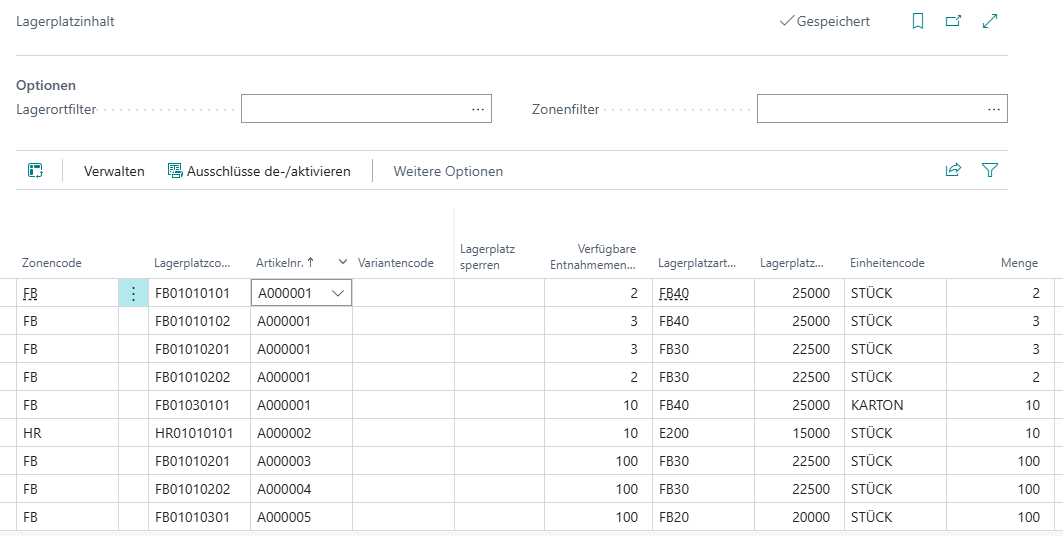Click the share icon in the toolbar
Image resolution: width=1063 pixels, height=536 pixels.
953,171
